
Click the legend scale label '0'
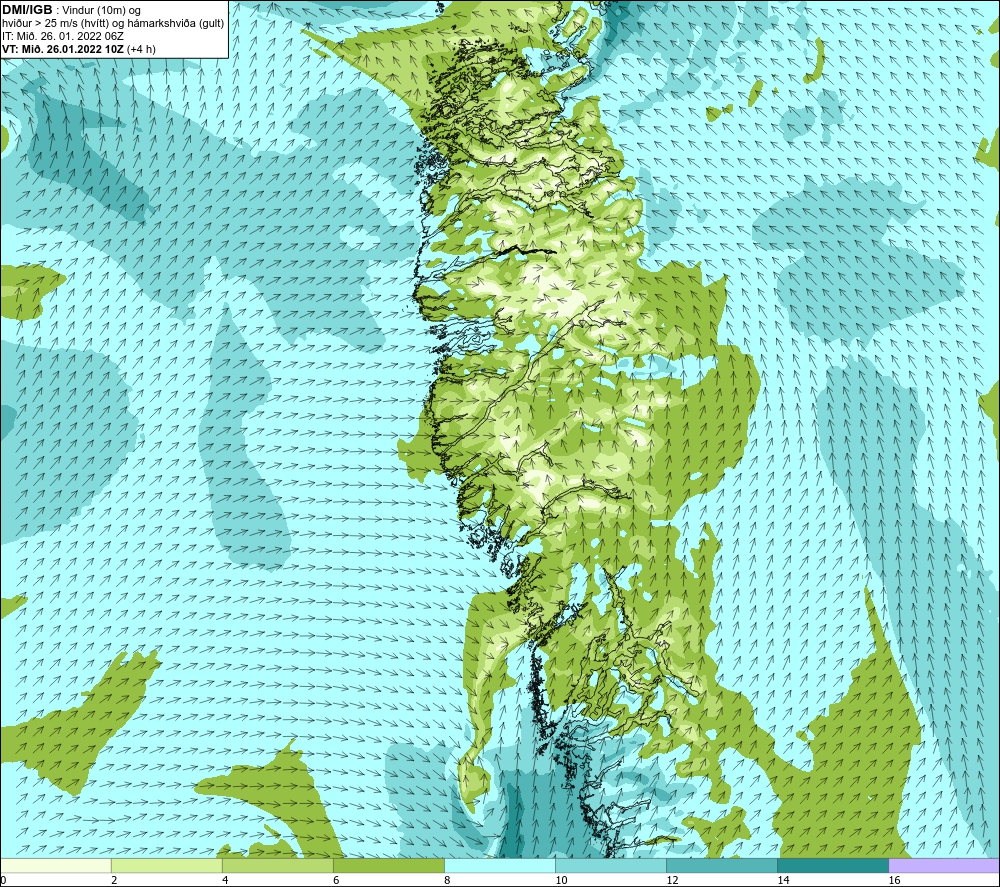tap(3, 880)
